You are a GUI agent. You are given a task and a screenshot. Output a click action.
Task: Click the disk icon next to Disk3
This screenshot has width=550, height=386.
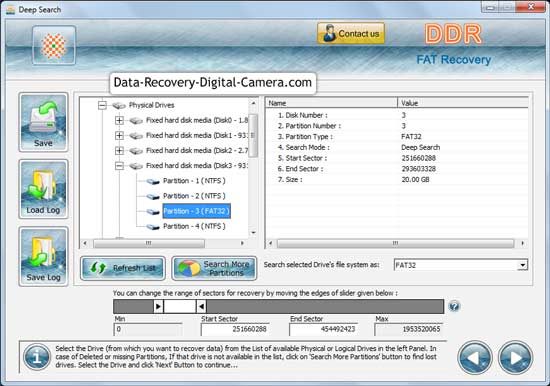pyautogui.click(x=136, y=166)
